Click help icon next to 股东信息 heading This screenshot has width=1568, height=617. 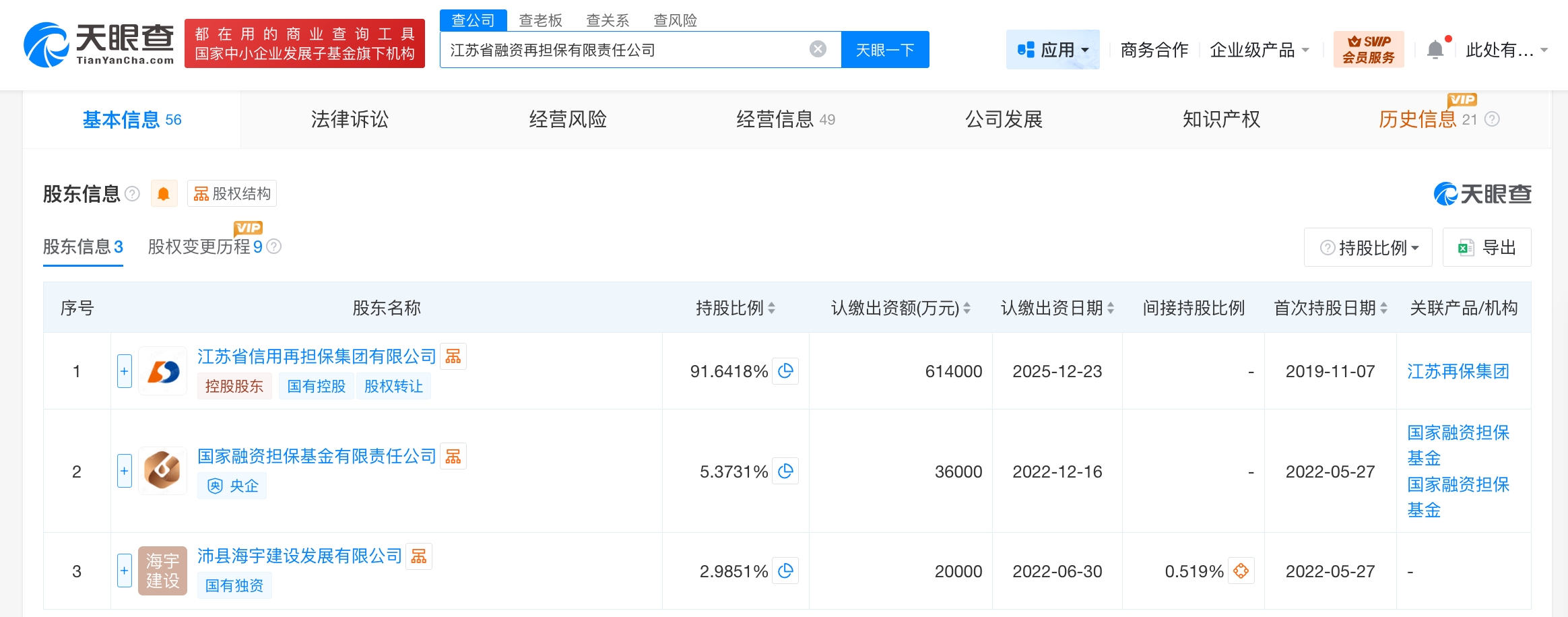tap(133, 194)
